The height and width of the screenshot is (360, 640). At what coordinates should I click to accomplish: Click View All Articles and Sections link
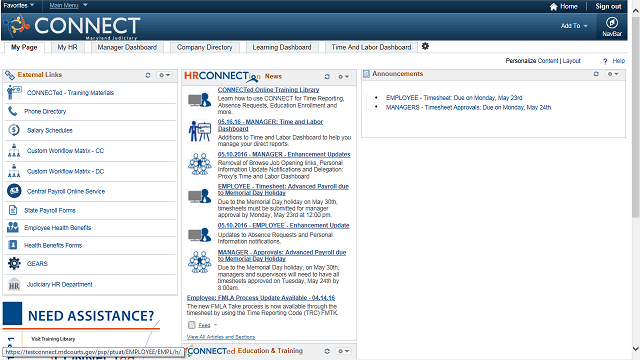[x=221, y=337]
